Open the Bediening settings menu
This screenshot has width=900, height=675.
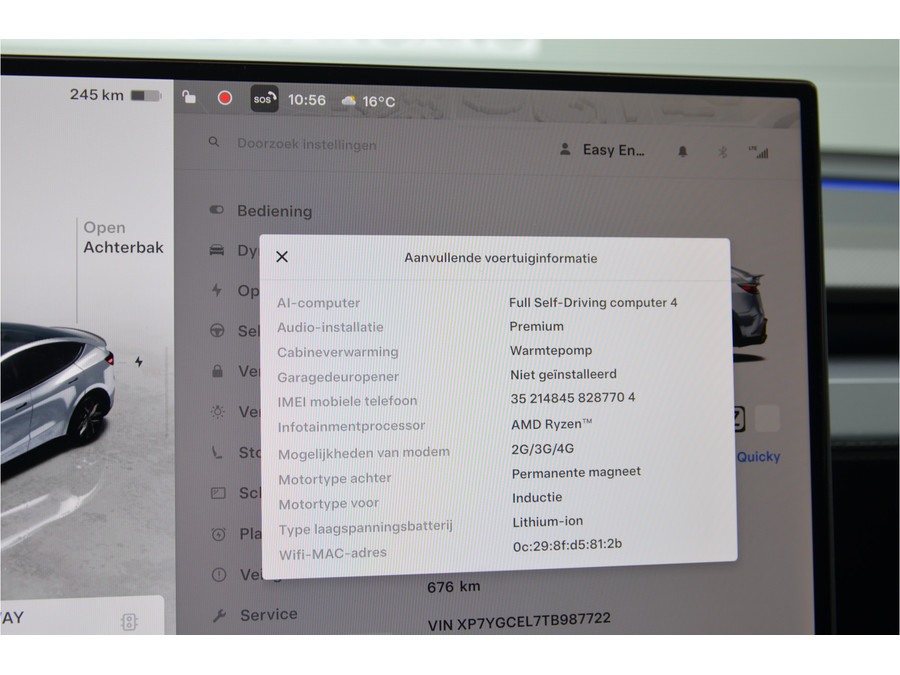(x=274, y=211)
